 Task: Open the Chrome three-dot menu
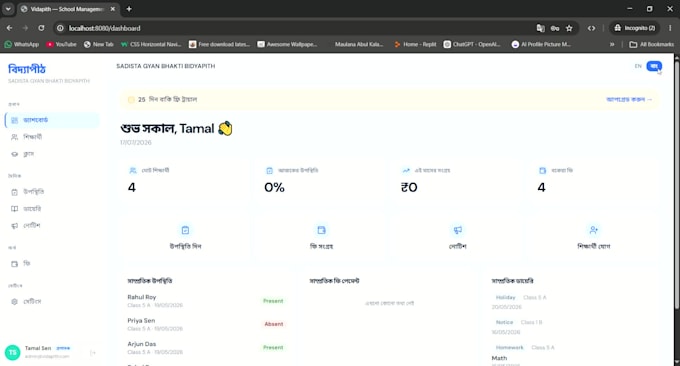pyautogui.click(x=670, y=28)
